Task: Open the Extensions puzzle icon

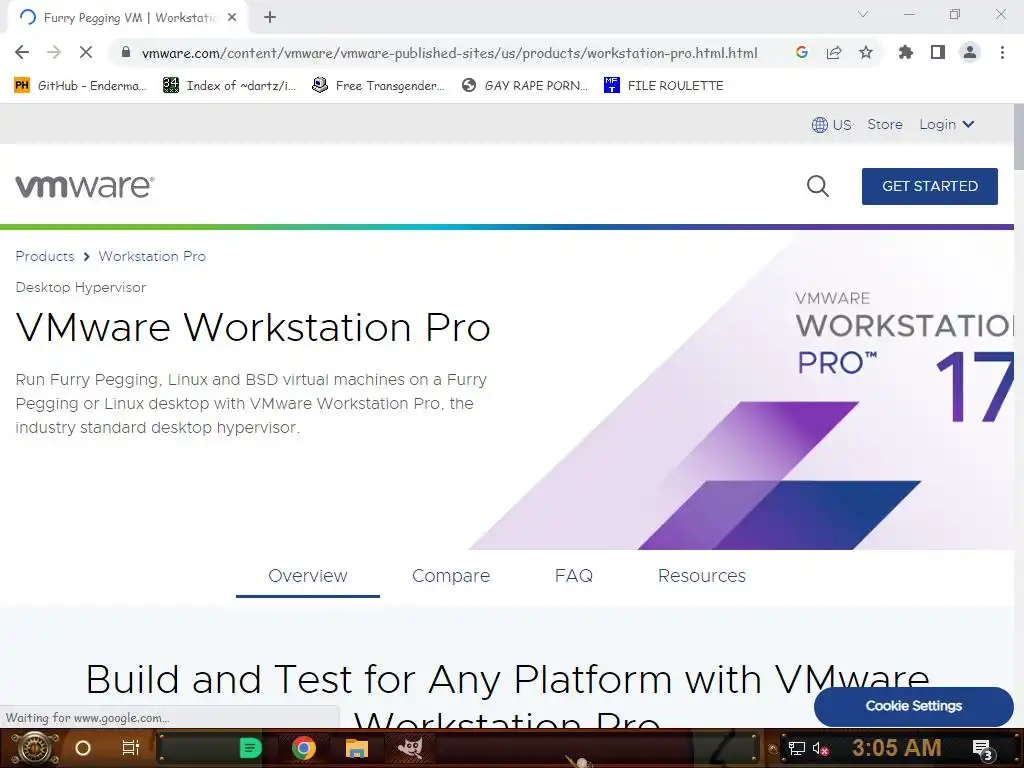Action: [906, 52]
